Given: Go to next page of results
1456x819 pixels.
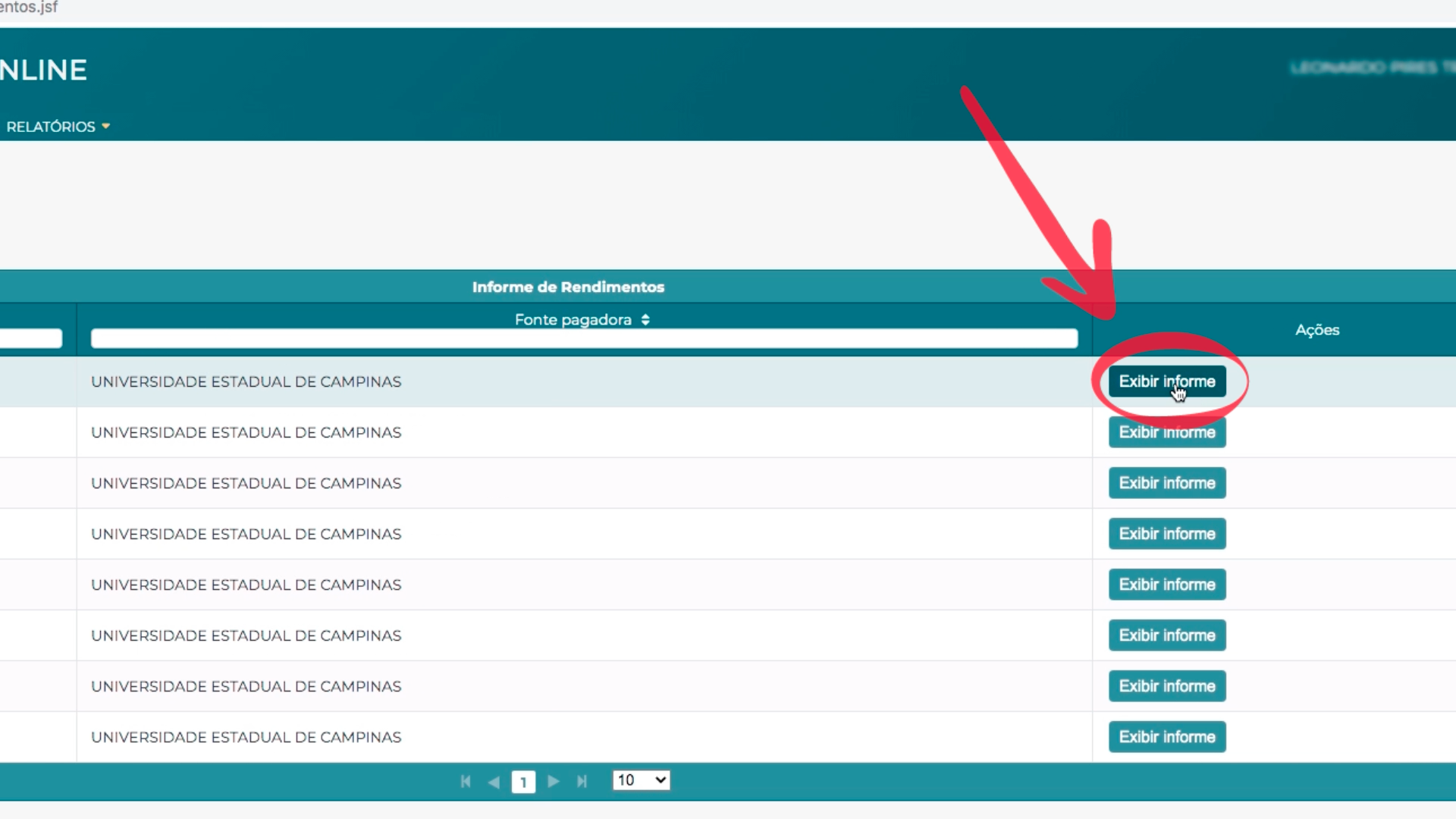Looking at the screenshot, I should pos(554,781).
